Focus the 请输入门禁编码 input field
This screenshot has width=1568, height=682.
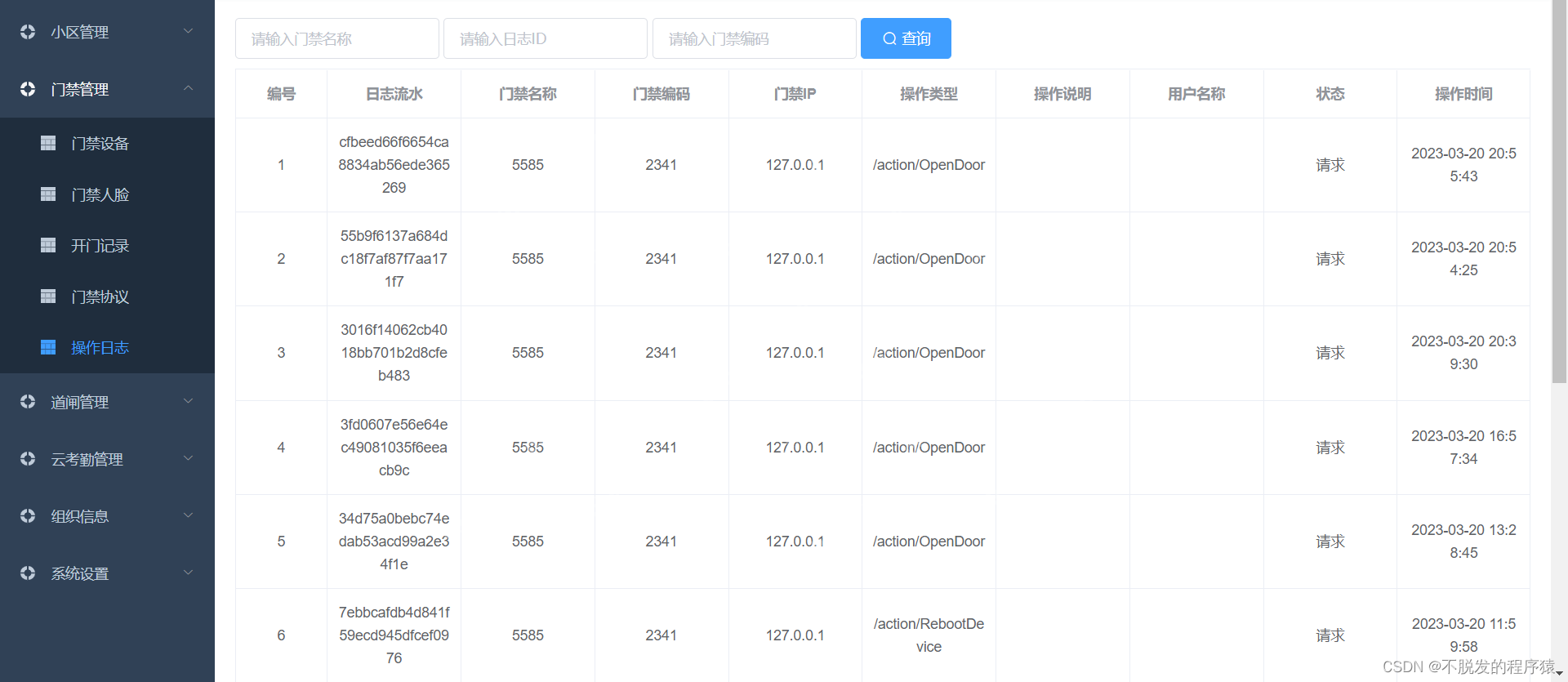[754, 38]
